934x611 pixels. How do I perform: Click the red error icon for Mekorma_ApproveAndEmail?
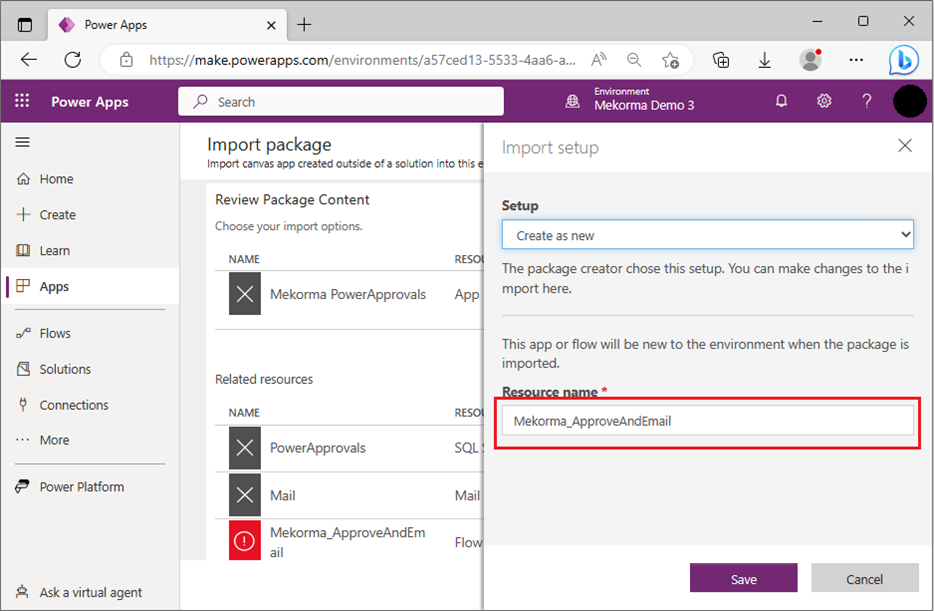(x=245, y=541)
